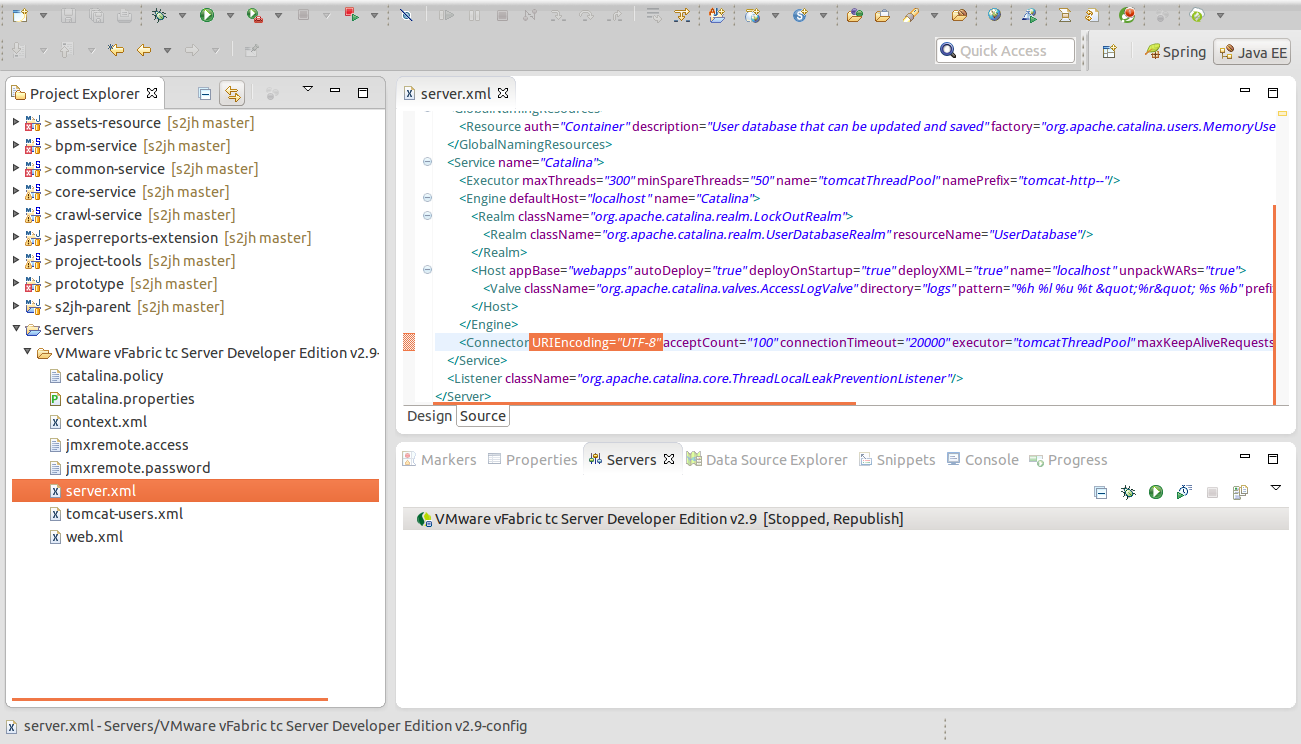1301x744 pixels.
Task: Click debug server icon in Servers view
Action: click(1128, 492)
